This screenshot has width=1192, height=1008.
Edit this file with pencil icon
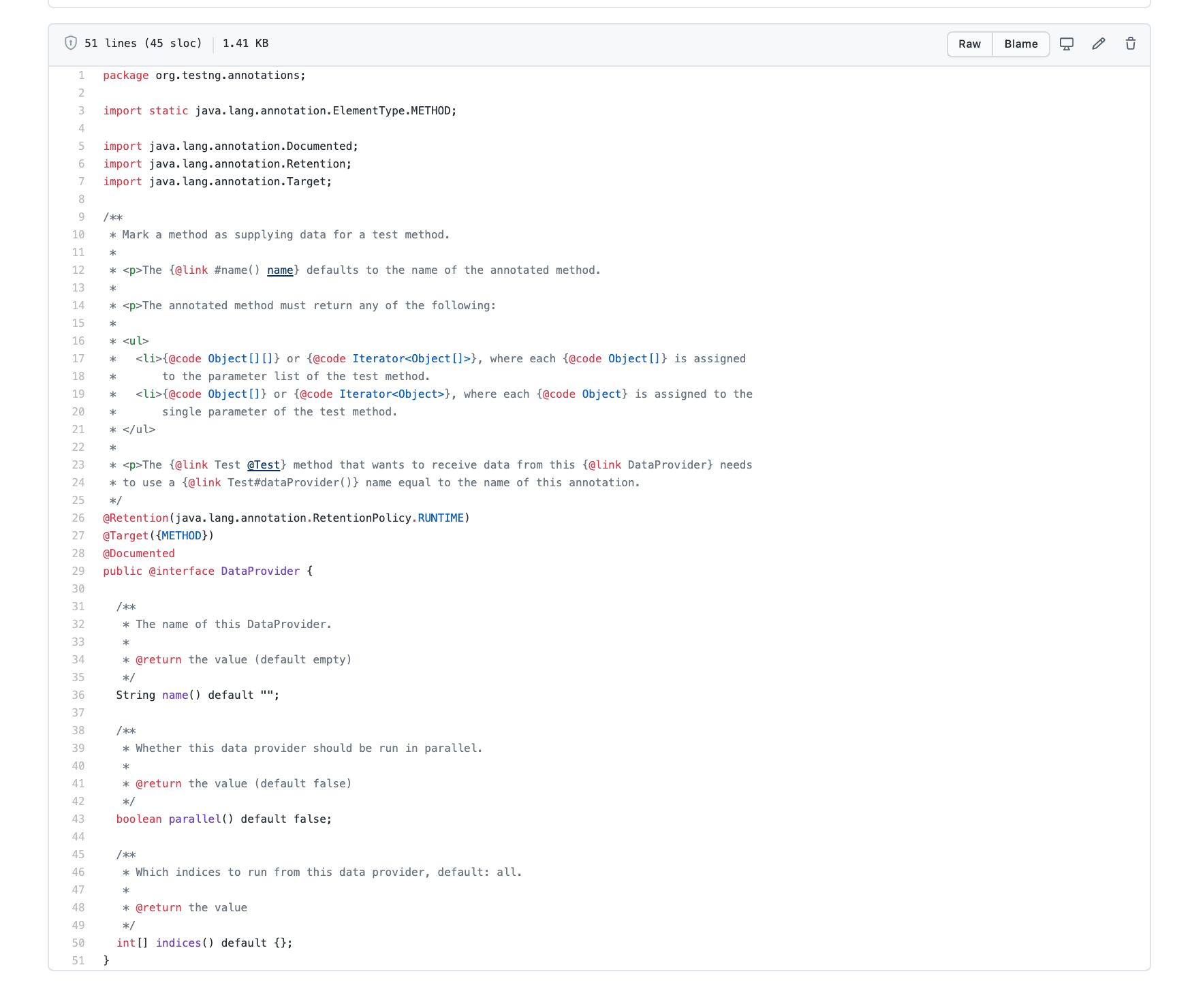[x=1099, y=44]
